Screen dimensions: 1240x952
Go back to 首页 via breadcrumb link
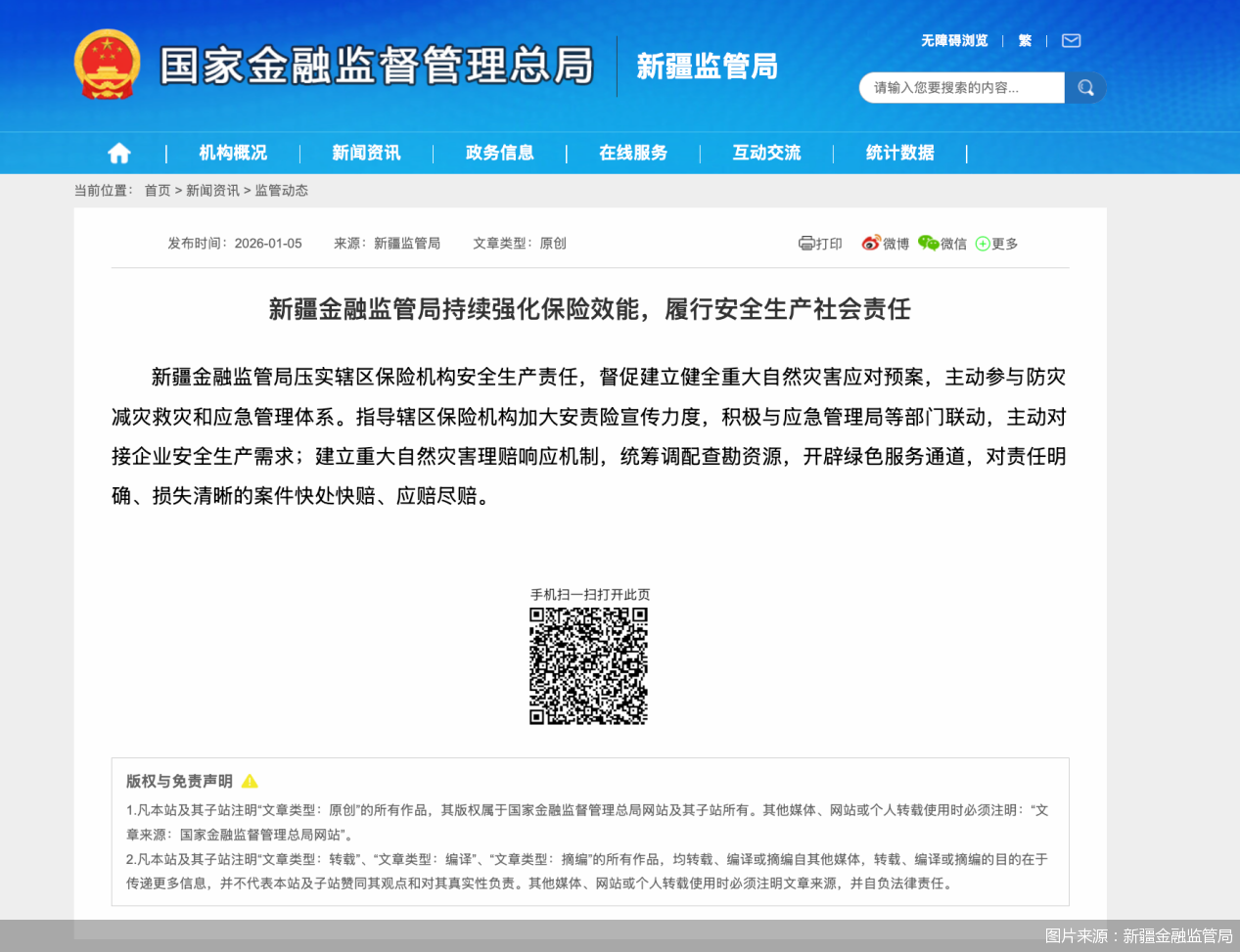158,190
